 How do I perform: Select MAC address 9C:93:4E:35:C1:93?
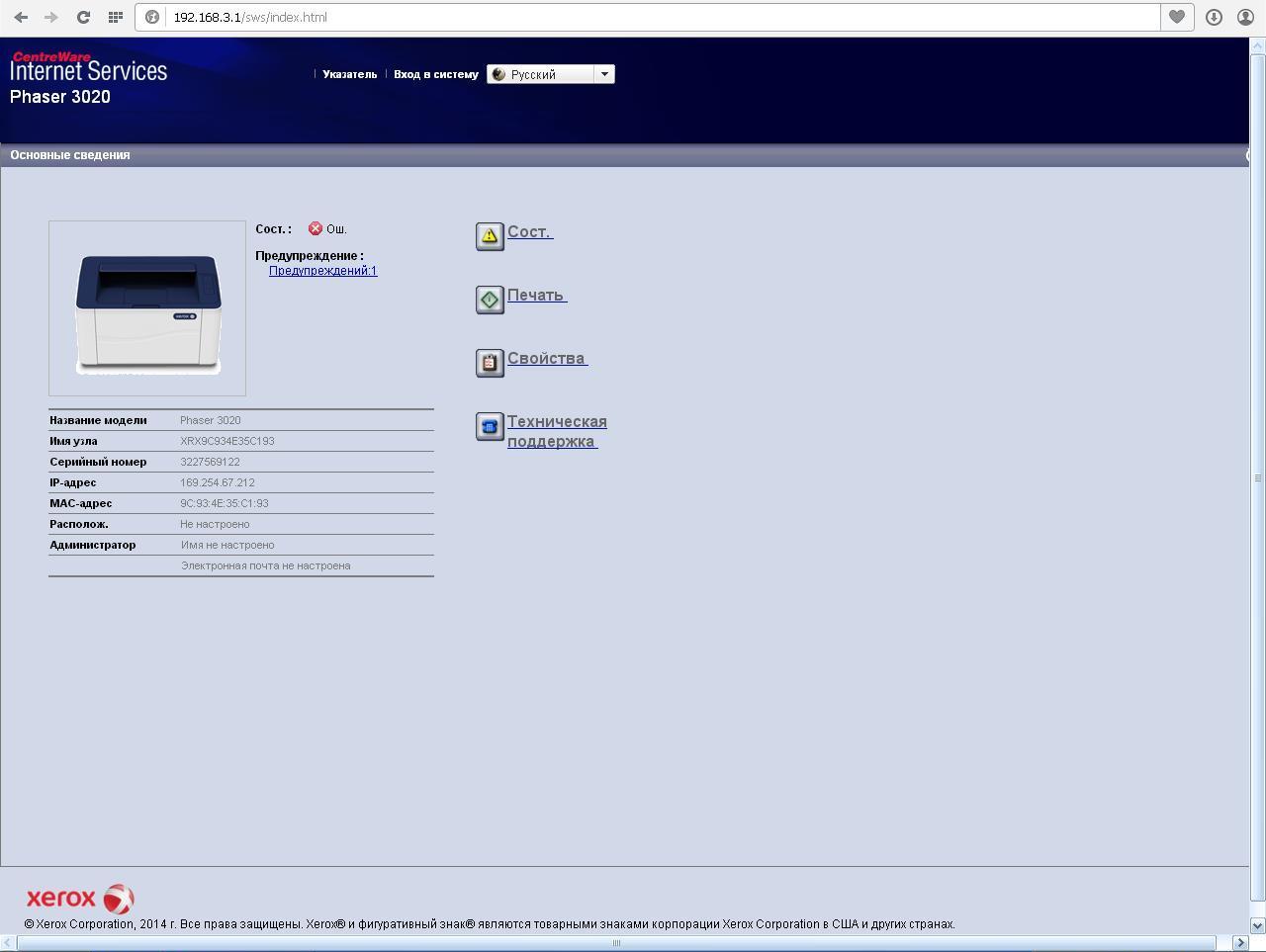click(225, 503)
